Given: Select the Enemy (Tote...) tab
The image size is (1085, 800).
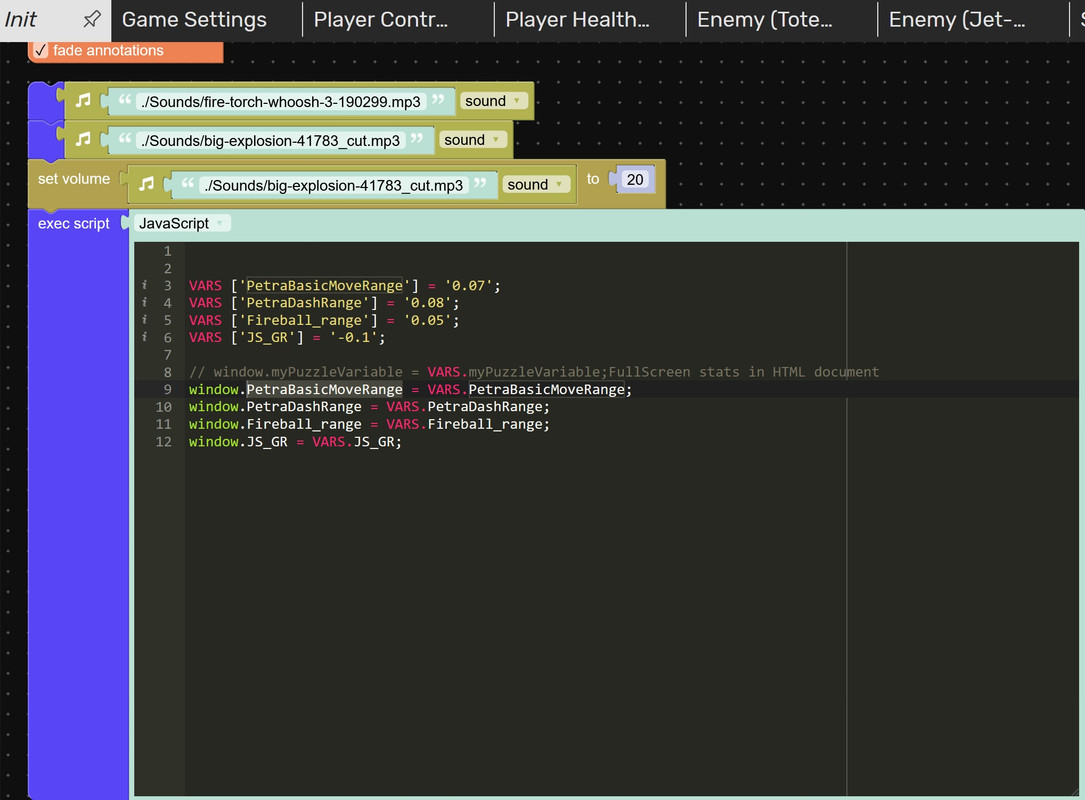Looking at the screenshot, I should tap(765, 20).
